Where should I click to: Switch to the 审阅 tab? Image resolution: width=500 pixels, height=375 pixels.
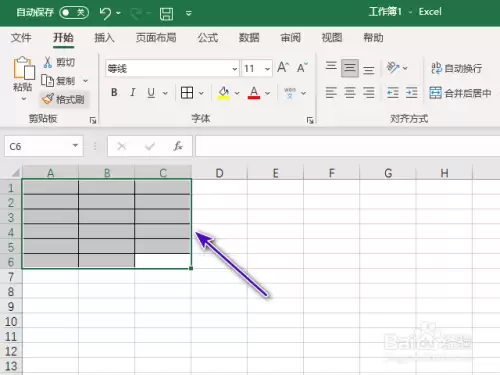(x=290, y=38)
